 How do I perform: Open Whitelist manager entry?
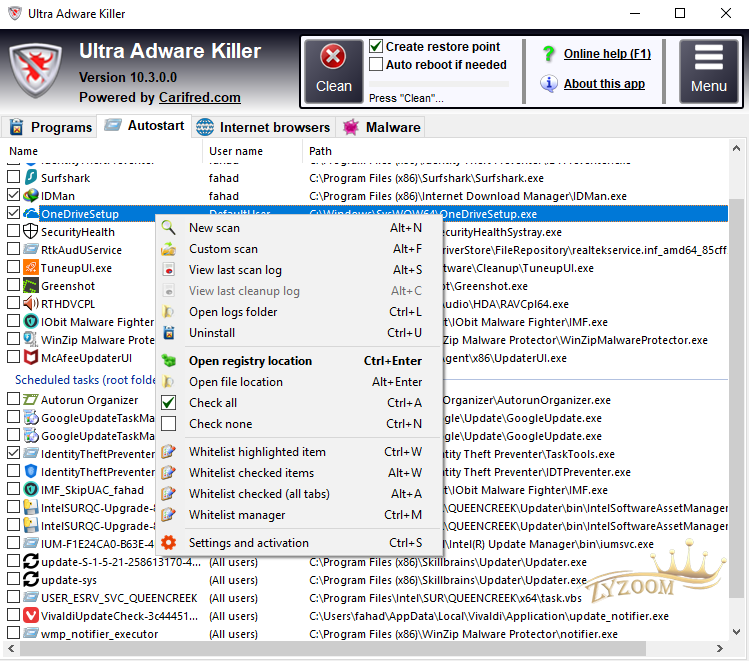coord(297,515)
